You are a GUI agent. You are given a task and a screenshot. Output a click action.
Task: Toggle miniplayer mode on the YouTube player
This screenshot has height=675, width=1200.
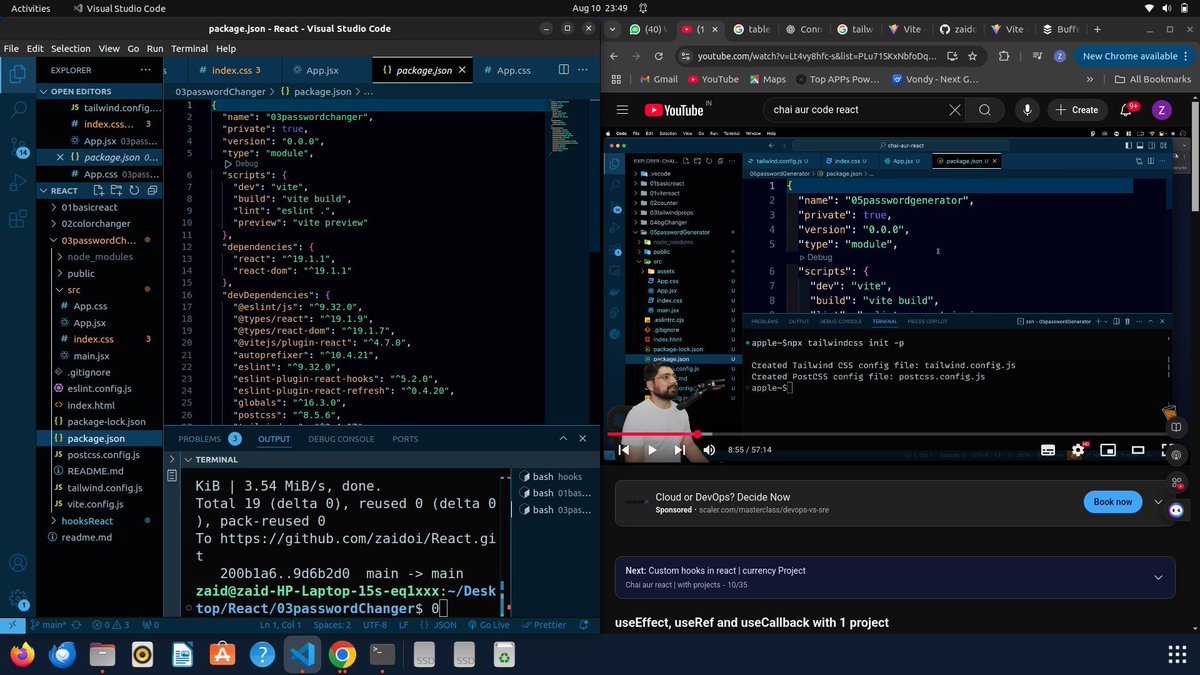pyautogui.click(x=1107, y=450)
